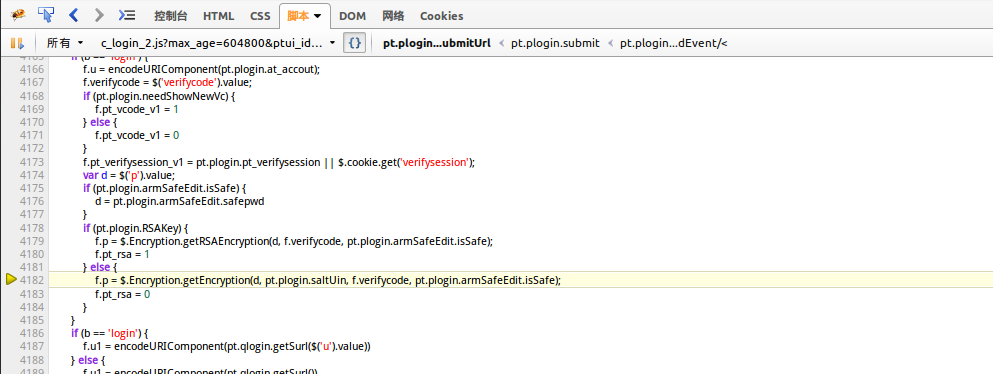This screenshot has width=993, height=374.
Task: Toggle breakpoint at line number 4174
Action: tap(32, 175)
